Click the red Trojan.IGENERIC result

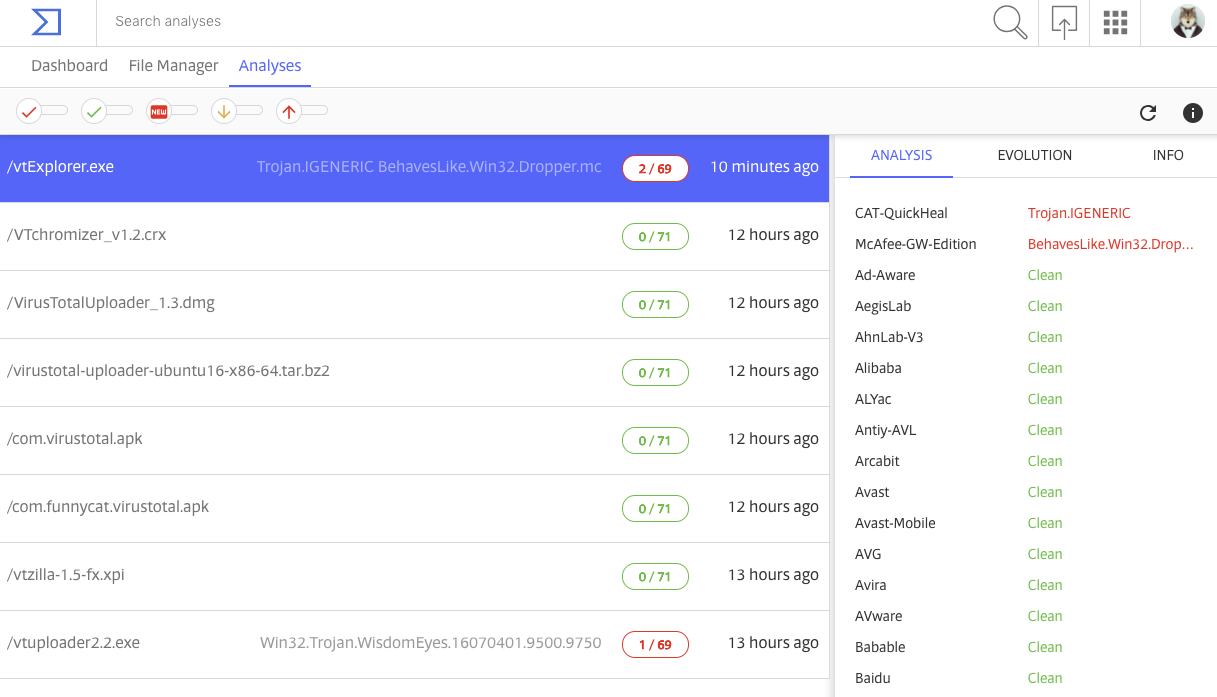click(1079, 213)
